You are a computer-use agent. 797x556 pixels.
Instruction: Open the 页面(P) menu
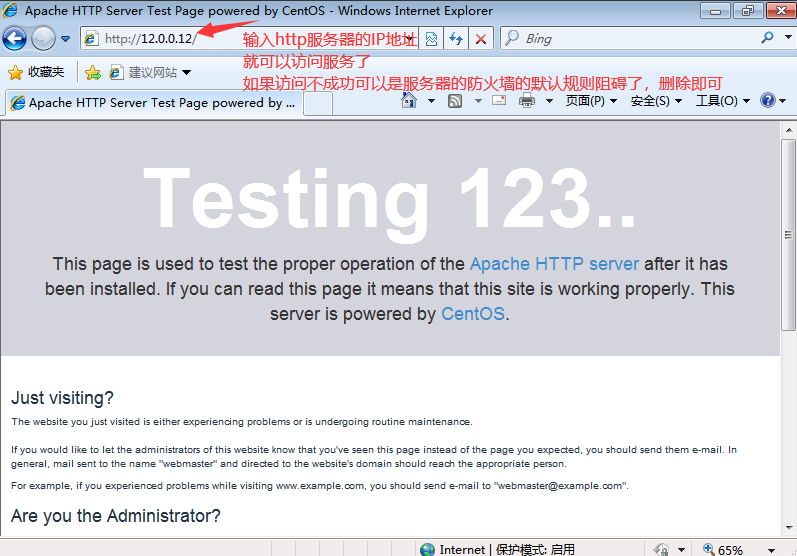click(x=591, y=101)
